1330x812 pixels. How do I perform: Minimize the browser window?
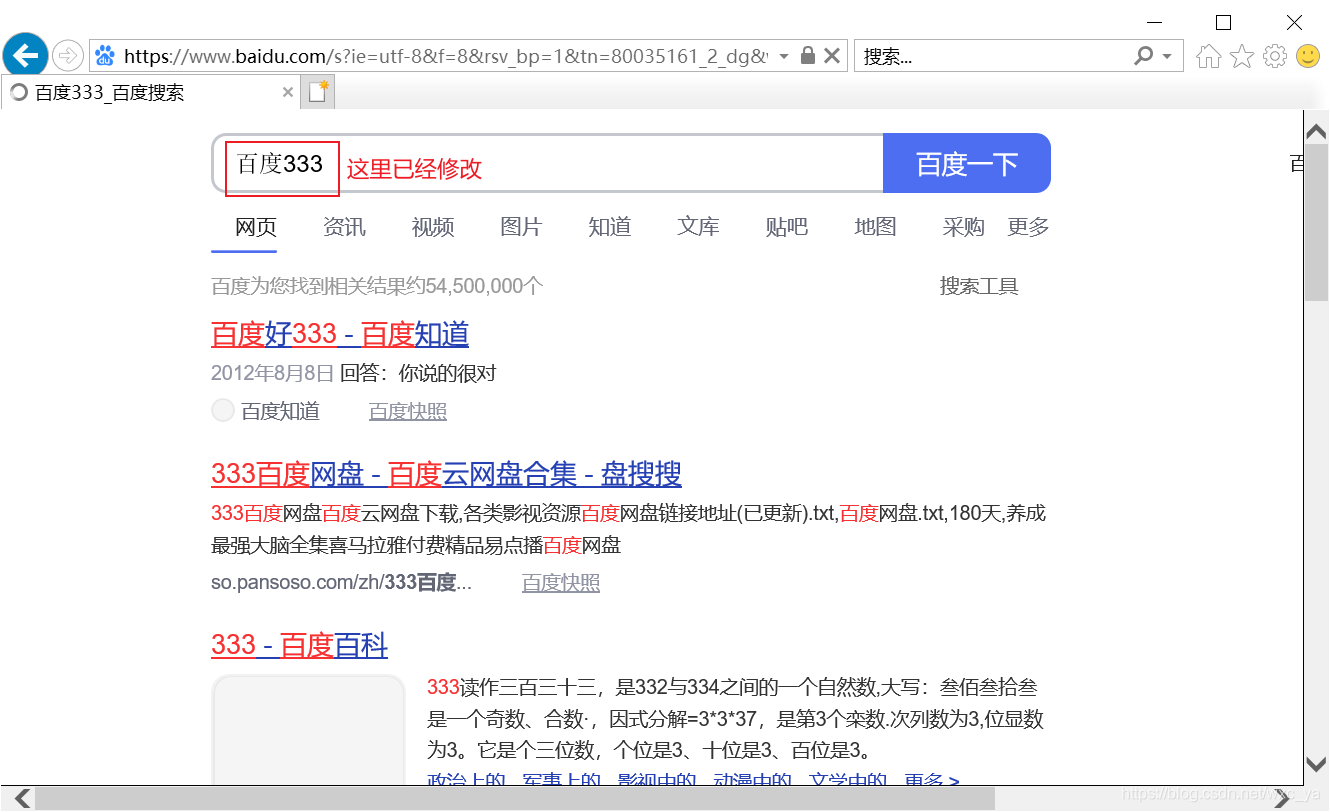tap(1156, 21)
